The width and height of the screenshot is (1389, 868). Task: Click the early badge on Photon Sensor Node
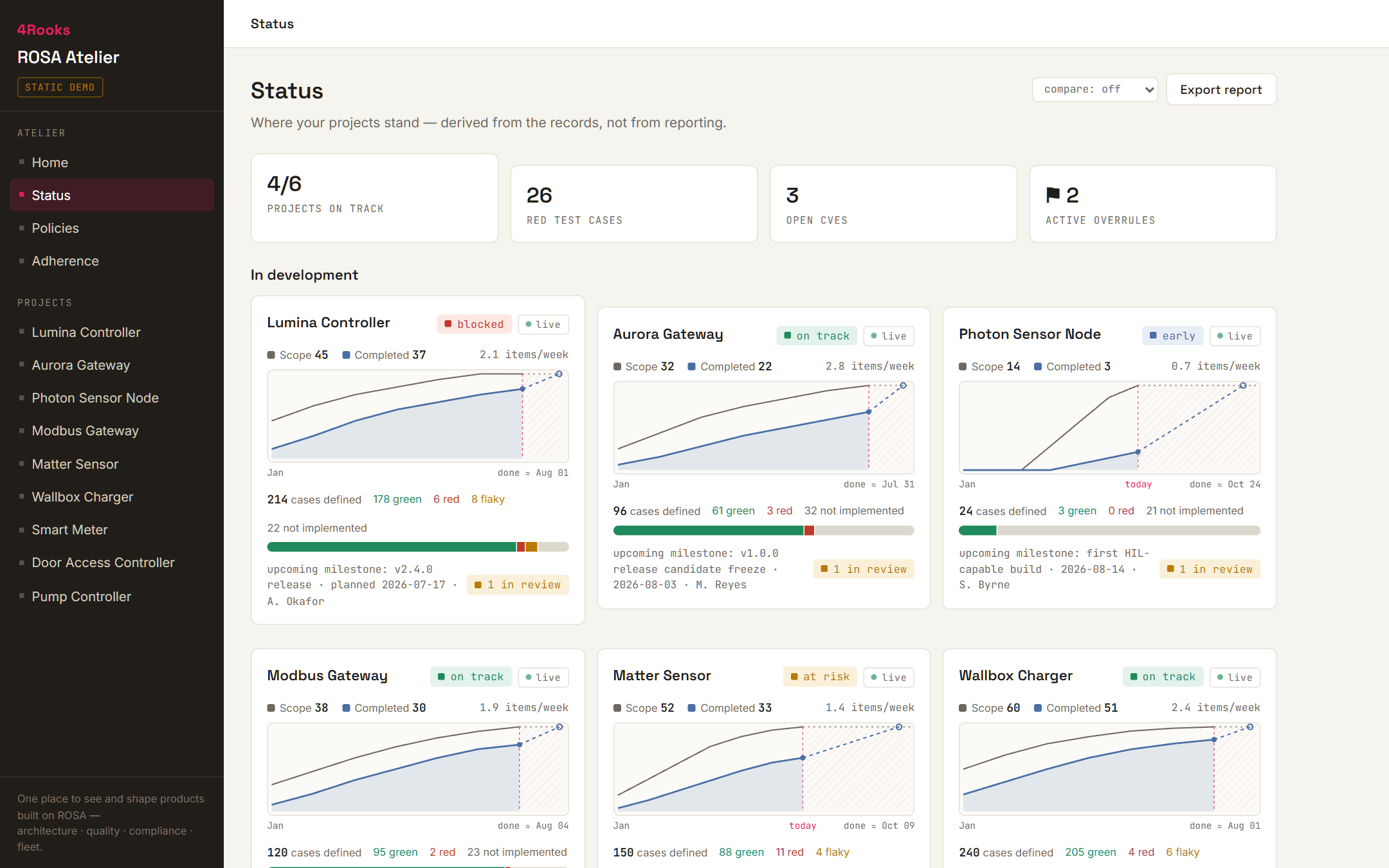point(1172,336)
